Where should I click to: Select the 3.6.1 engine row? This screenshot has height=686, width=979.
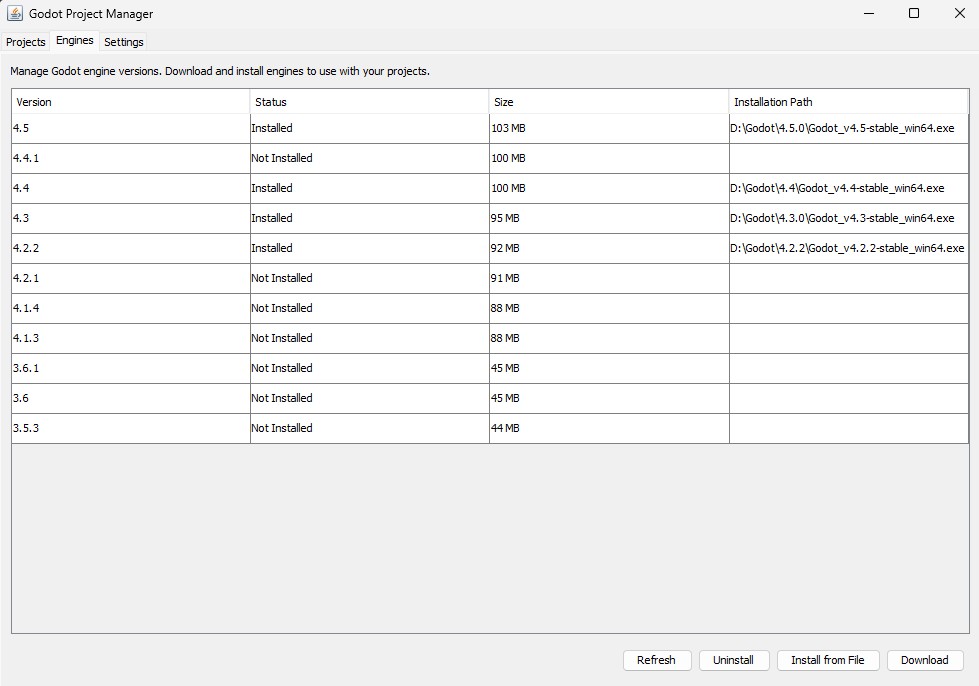coord(130,368)
